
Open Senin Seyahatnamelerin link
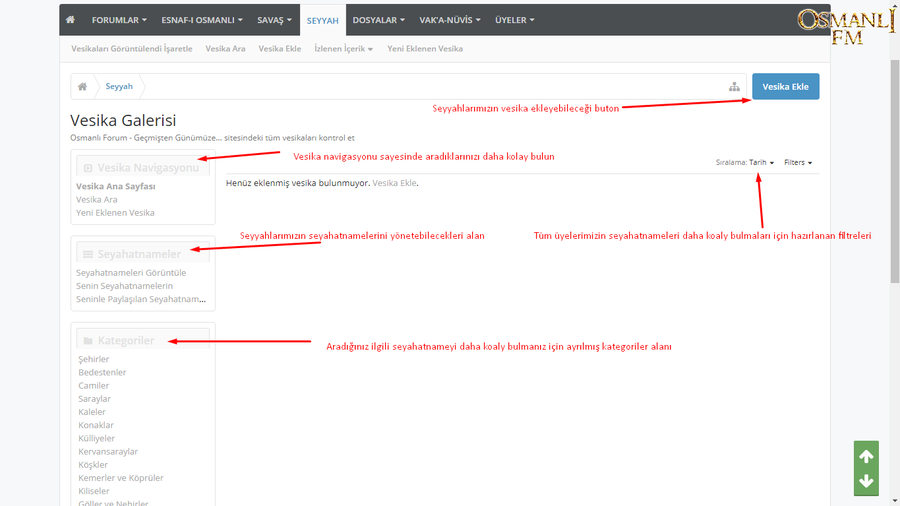click(x=124, y=286)
